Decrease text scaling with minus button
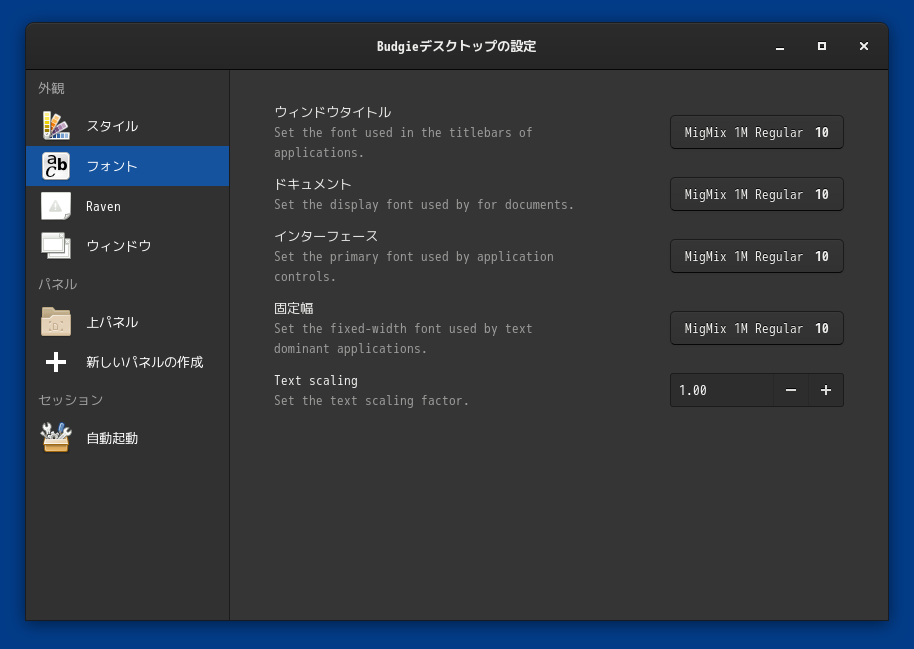Viewport: 914px width, 649px height. [x=791, y=390]
